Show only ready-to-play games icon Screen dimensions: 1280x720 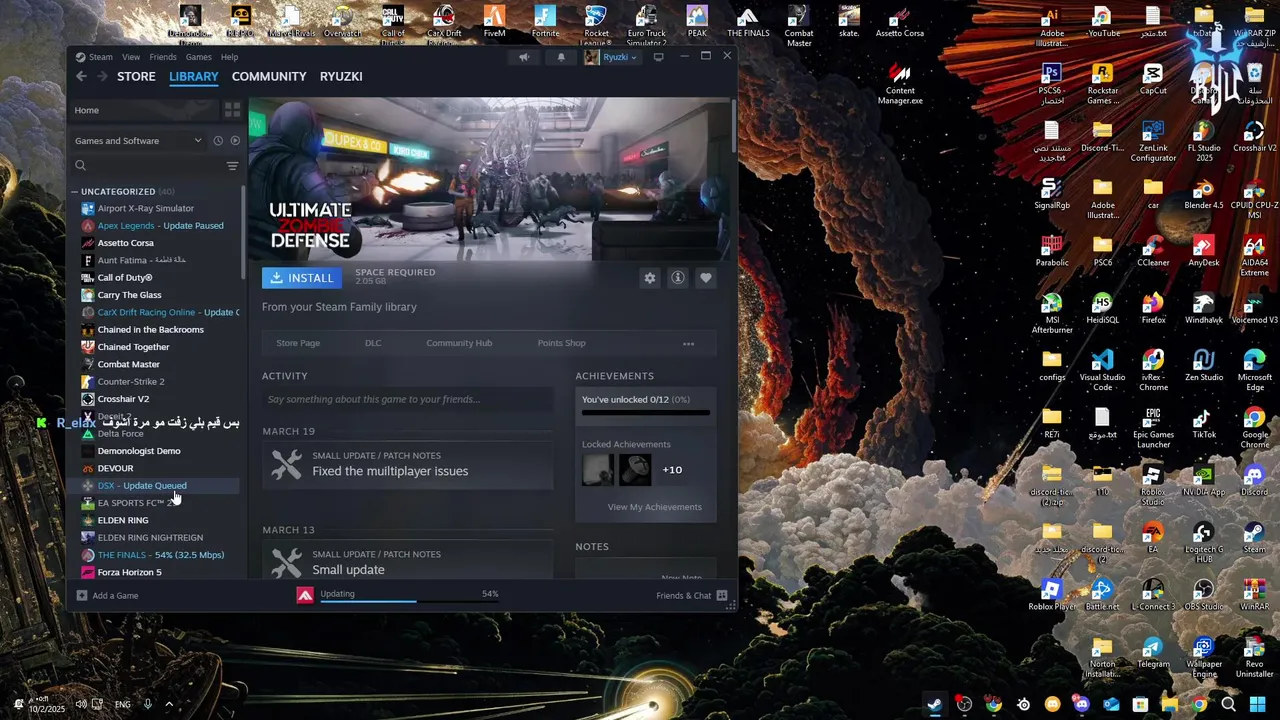[x=235, y=141]
